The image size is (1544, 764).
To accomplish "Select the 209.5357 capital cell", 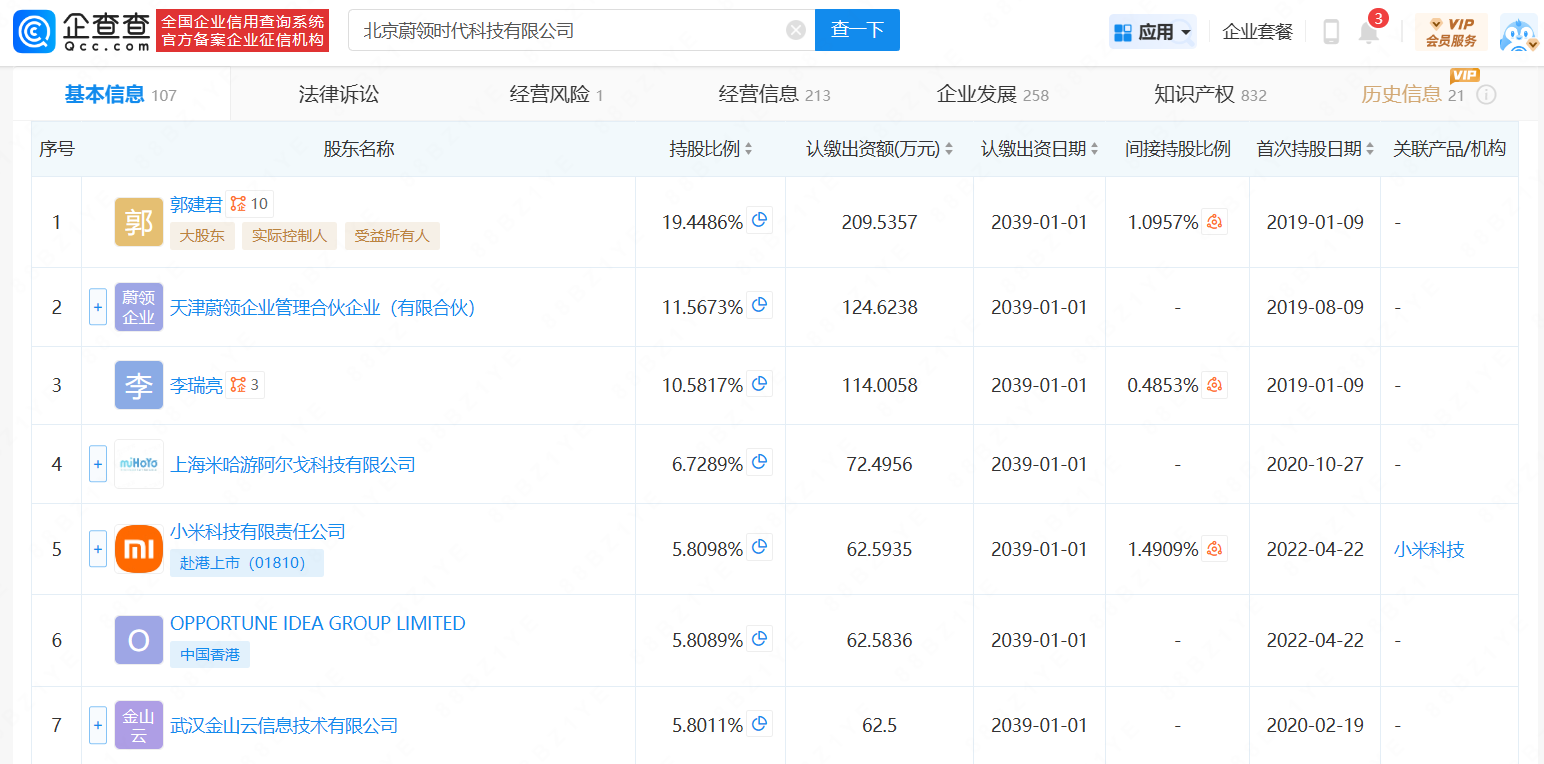I will coord(880,222).
